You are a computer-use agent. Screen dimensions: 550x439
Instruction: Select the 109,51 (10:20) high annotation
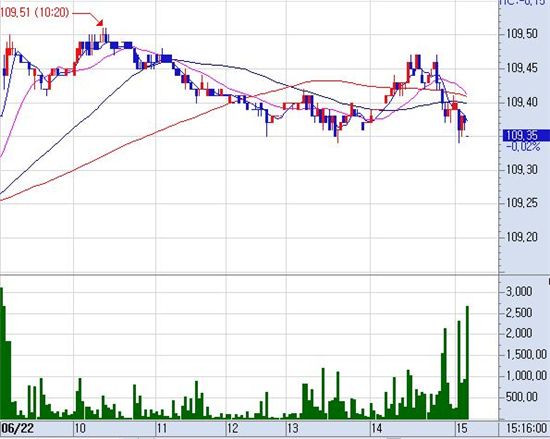[x=35, y=13]
